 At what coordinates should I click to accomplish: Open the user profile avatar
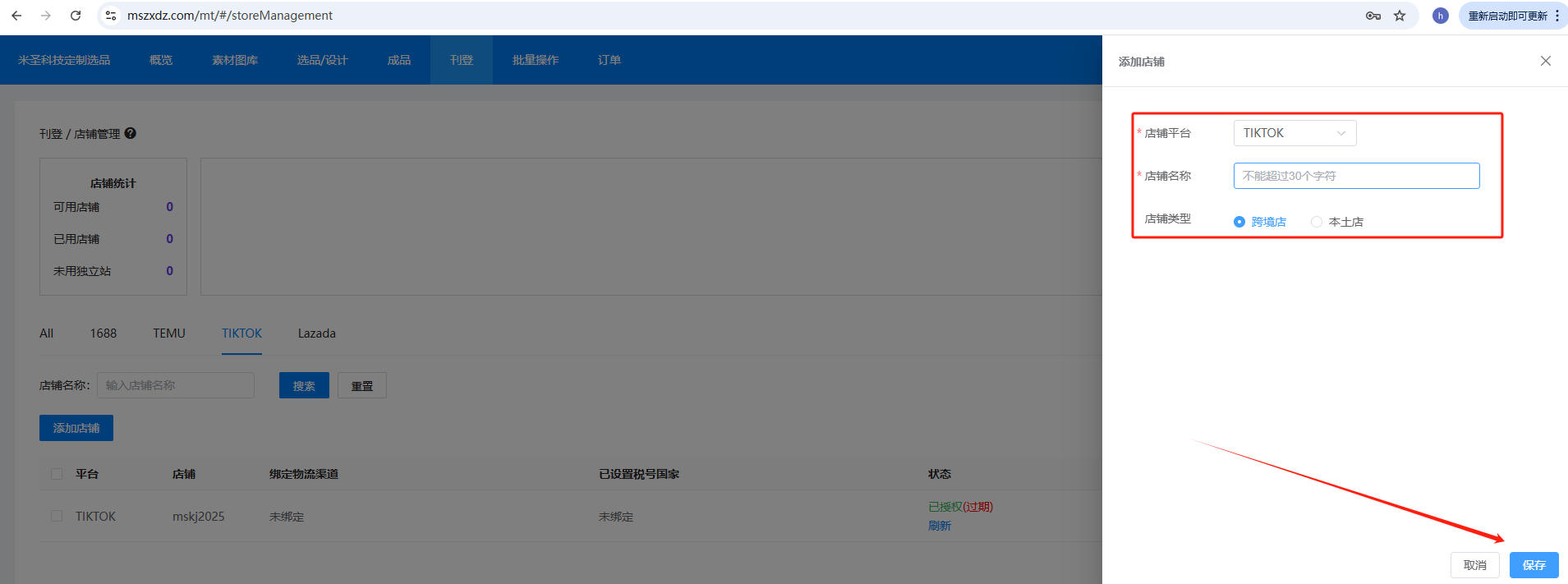click(x=1440, y=16)
